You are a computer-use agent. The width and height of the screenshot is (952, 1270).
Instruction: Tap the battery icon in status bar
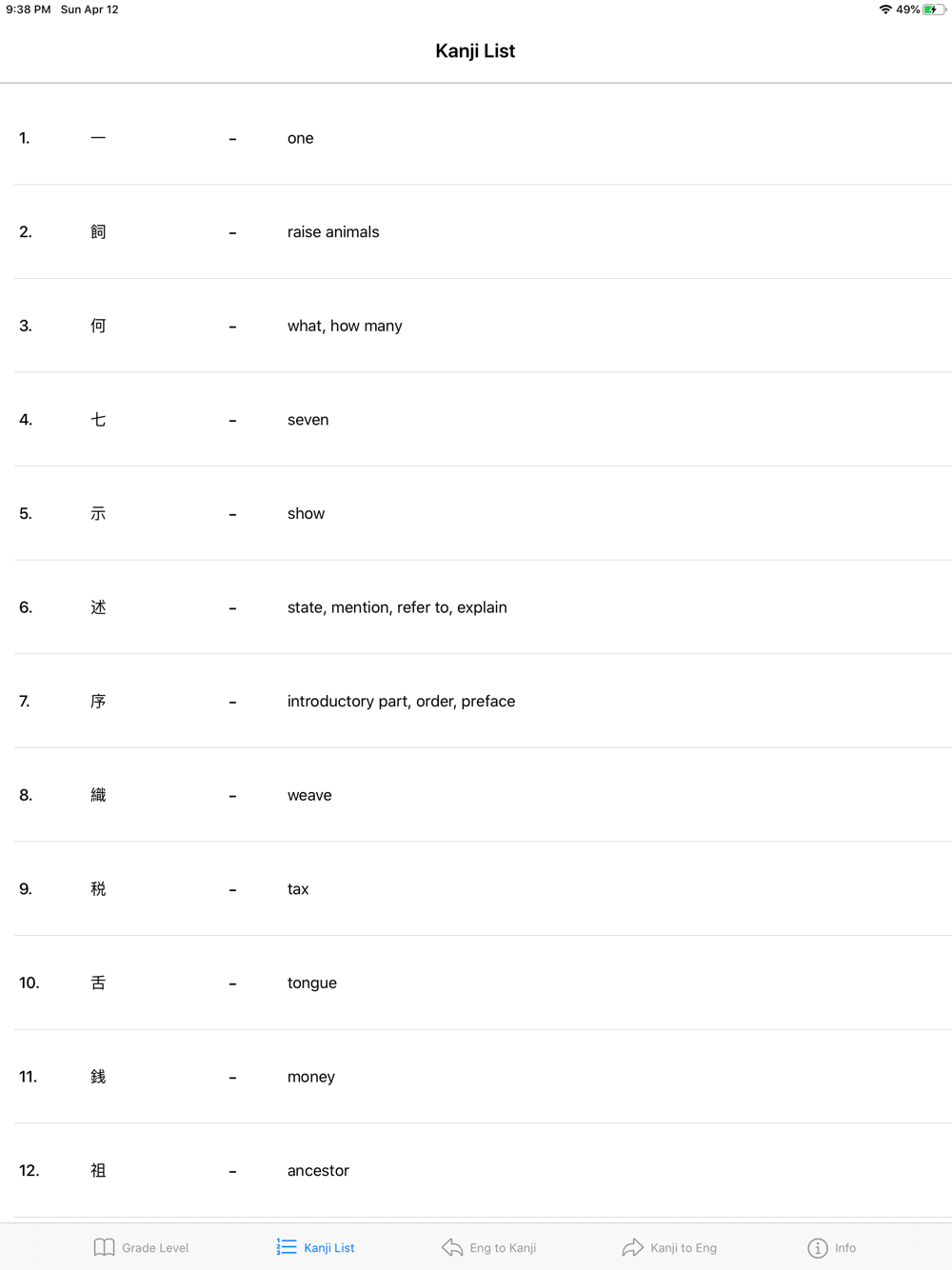click(x=934, y=10)
